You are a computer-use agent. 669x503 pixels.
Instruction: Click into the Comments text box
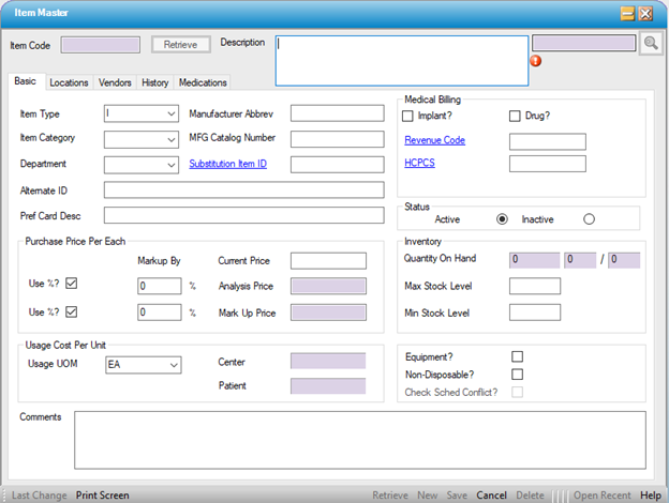(360, 438)
